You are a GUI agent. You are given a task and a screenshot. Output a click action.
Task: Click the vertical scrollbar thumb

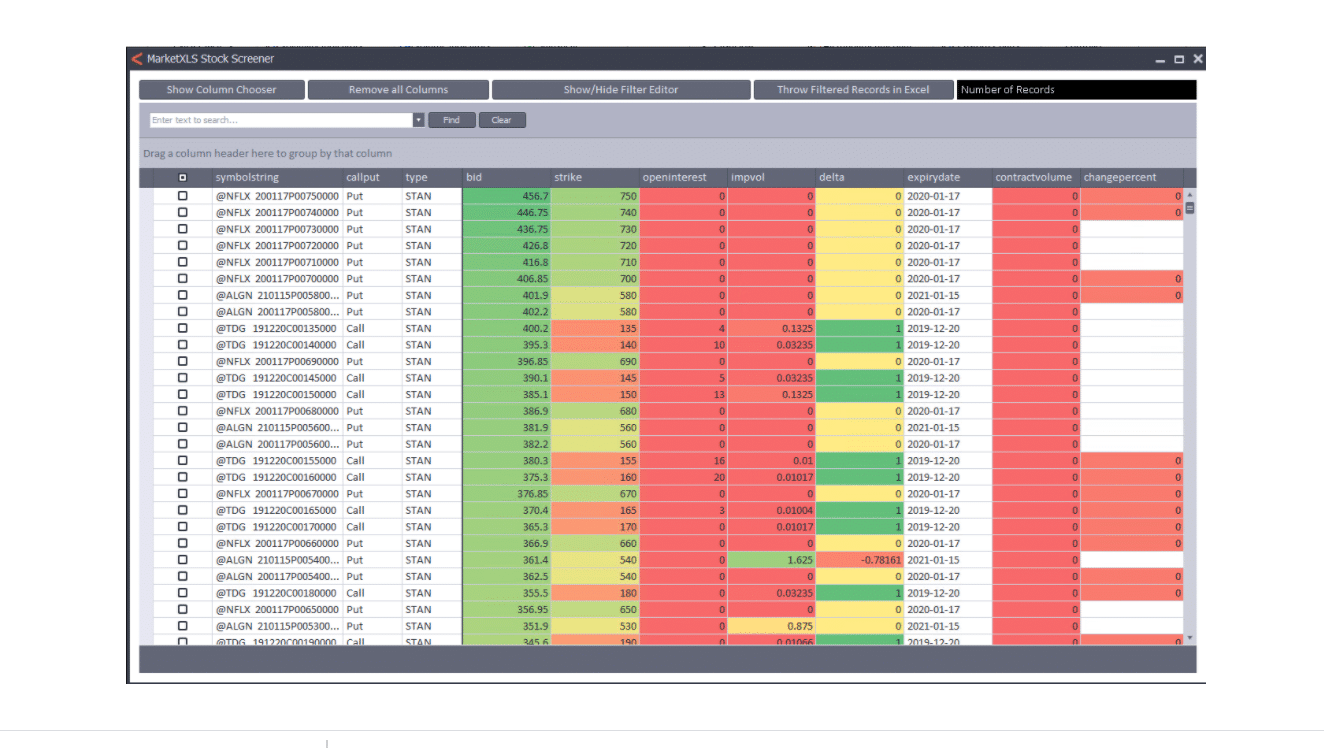(x=1190, y=208)
